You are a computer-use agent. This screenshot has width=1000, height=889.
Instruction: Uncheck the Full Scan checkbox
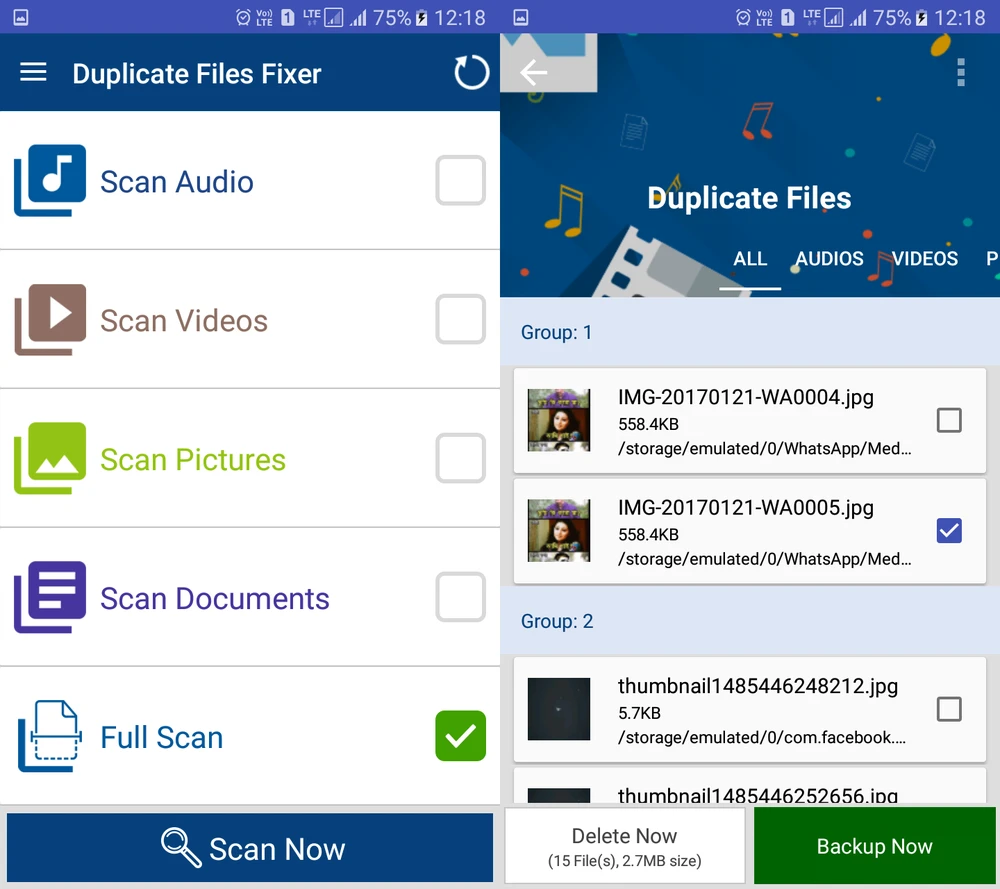460,736
